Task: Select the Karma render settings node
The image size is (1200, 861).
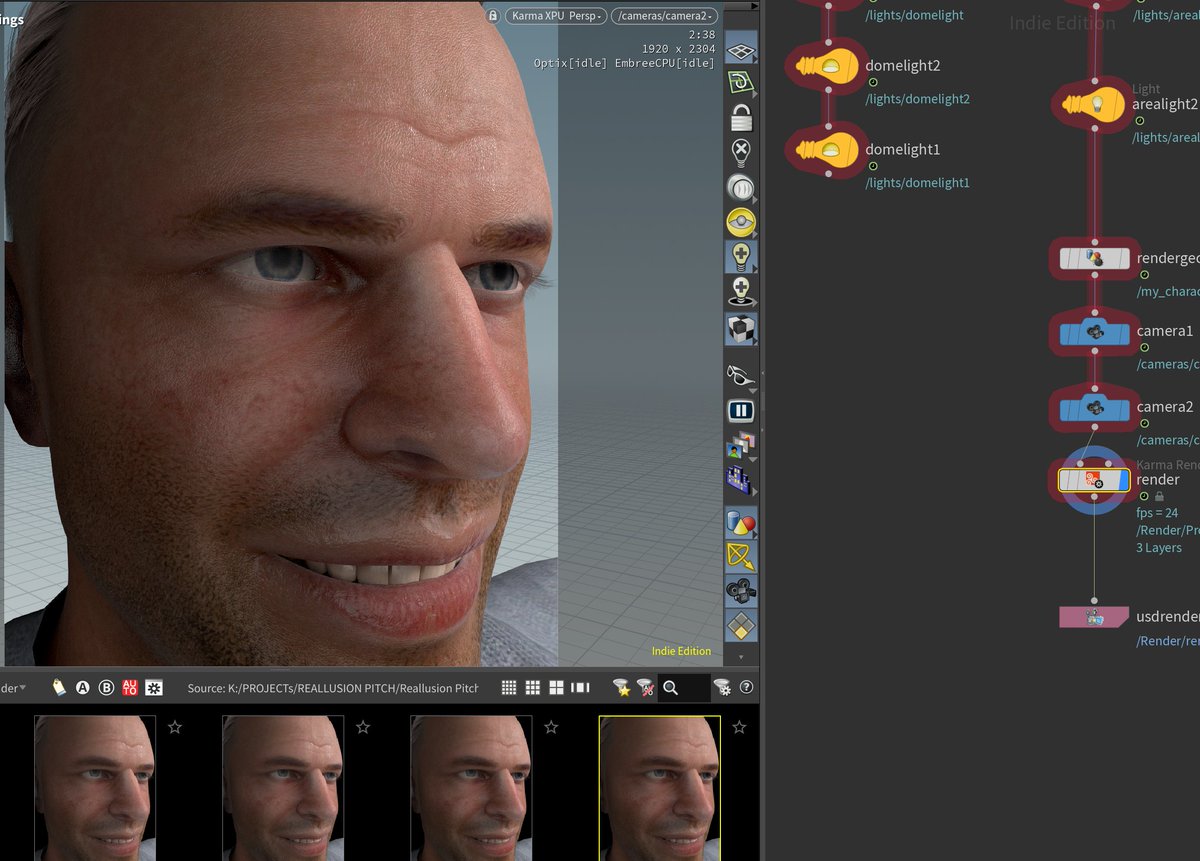Action: pyautogui.click(x=1094, y=481)
